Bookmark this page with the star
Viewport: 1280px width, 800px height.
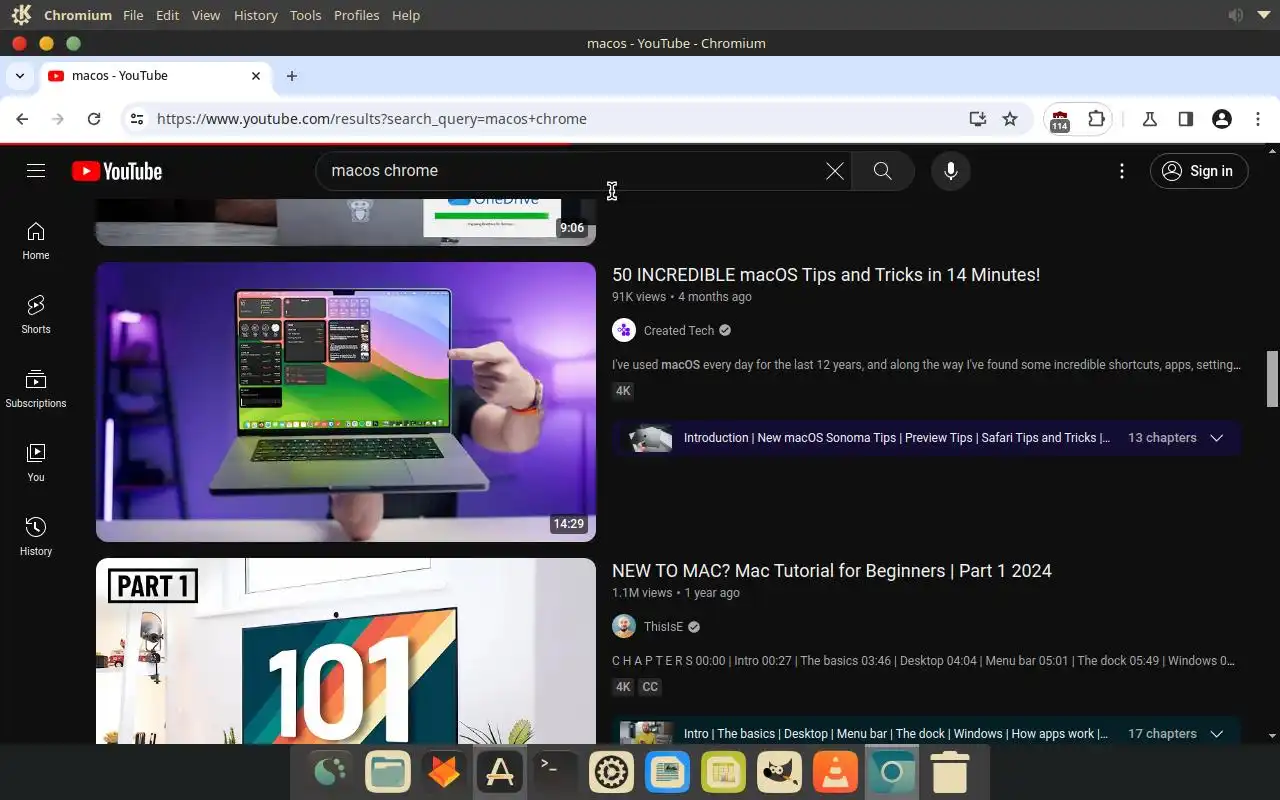click(x=1010, y=119)
